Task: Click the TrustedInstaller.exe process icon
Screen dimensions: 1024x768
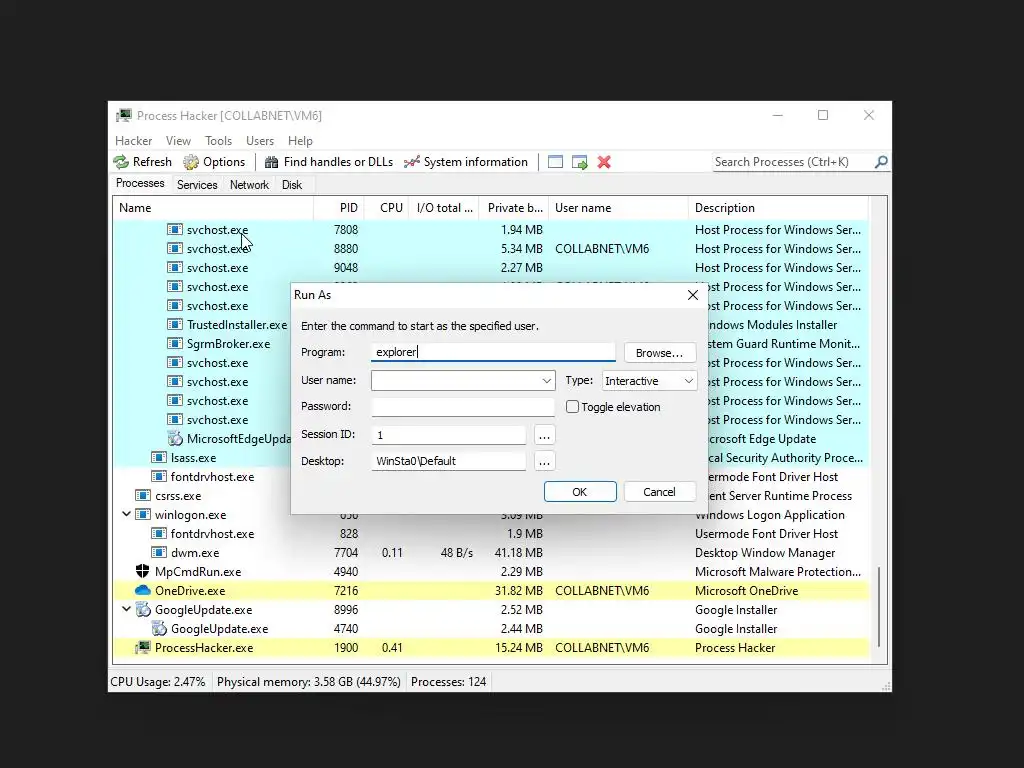Action: tap(174, 325)
